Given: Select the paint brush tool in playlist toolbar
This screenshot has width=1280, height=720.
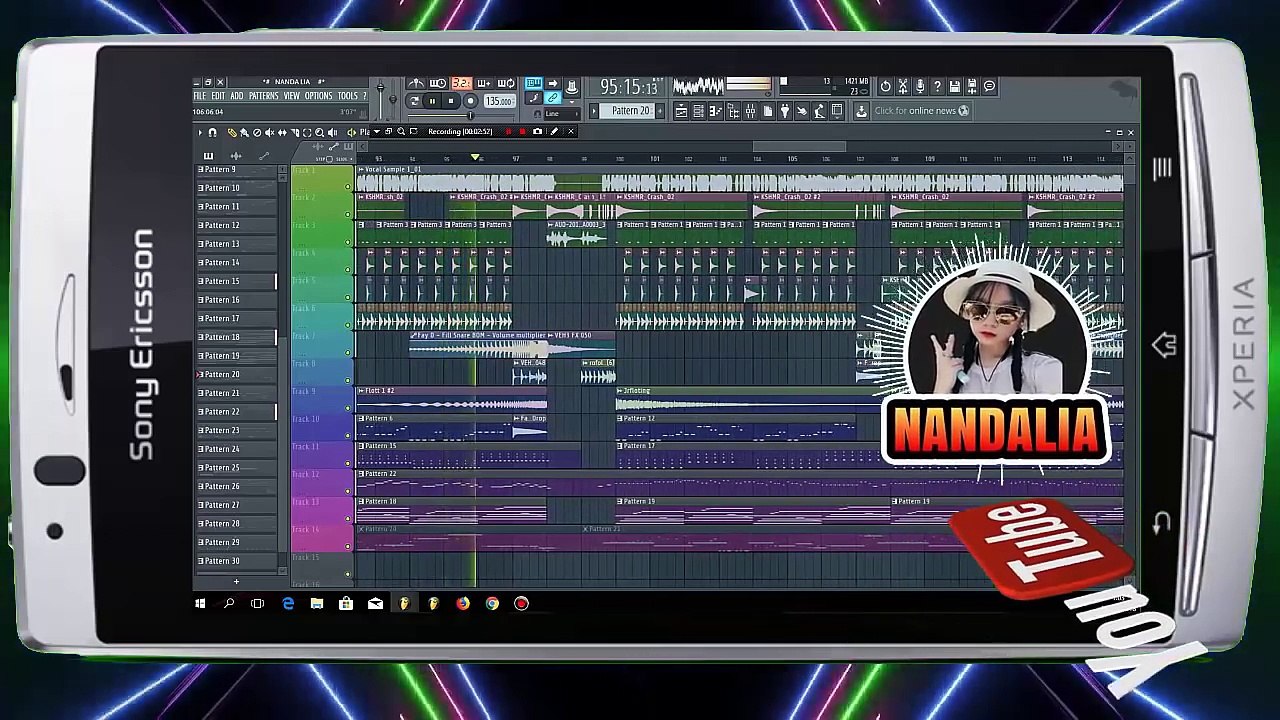Looking at the screenshot, I should click(x=245, y=132).
